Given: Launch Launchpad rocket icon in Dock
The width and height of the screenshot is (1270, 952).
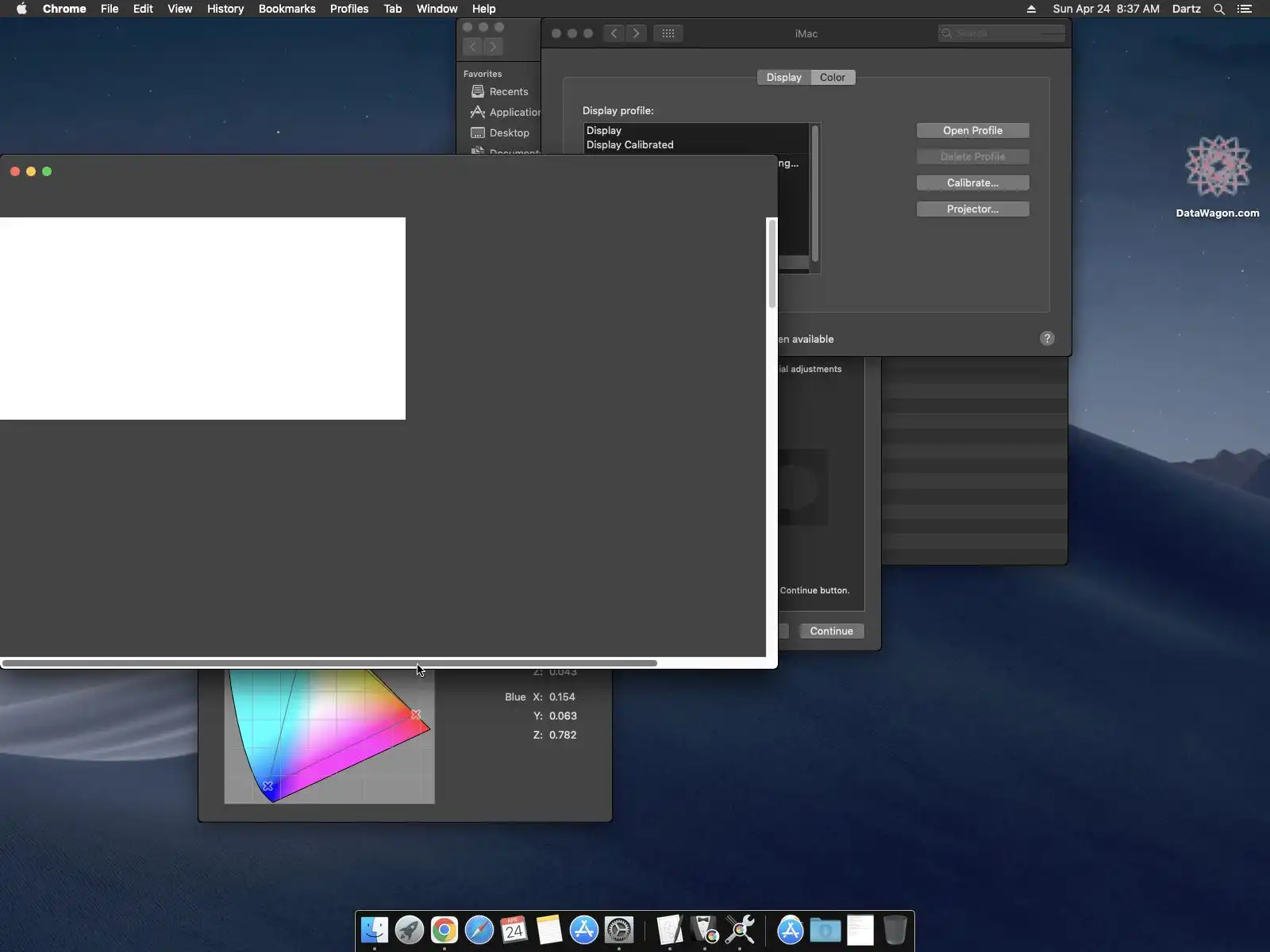Looking at the screenshot, I should point(410,930).
